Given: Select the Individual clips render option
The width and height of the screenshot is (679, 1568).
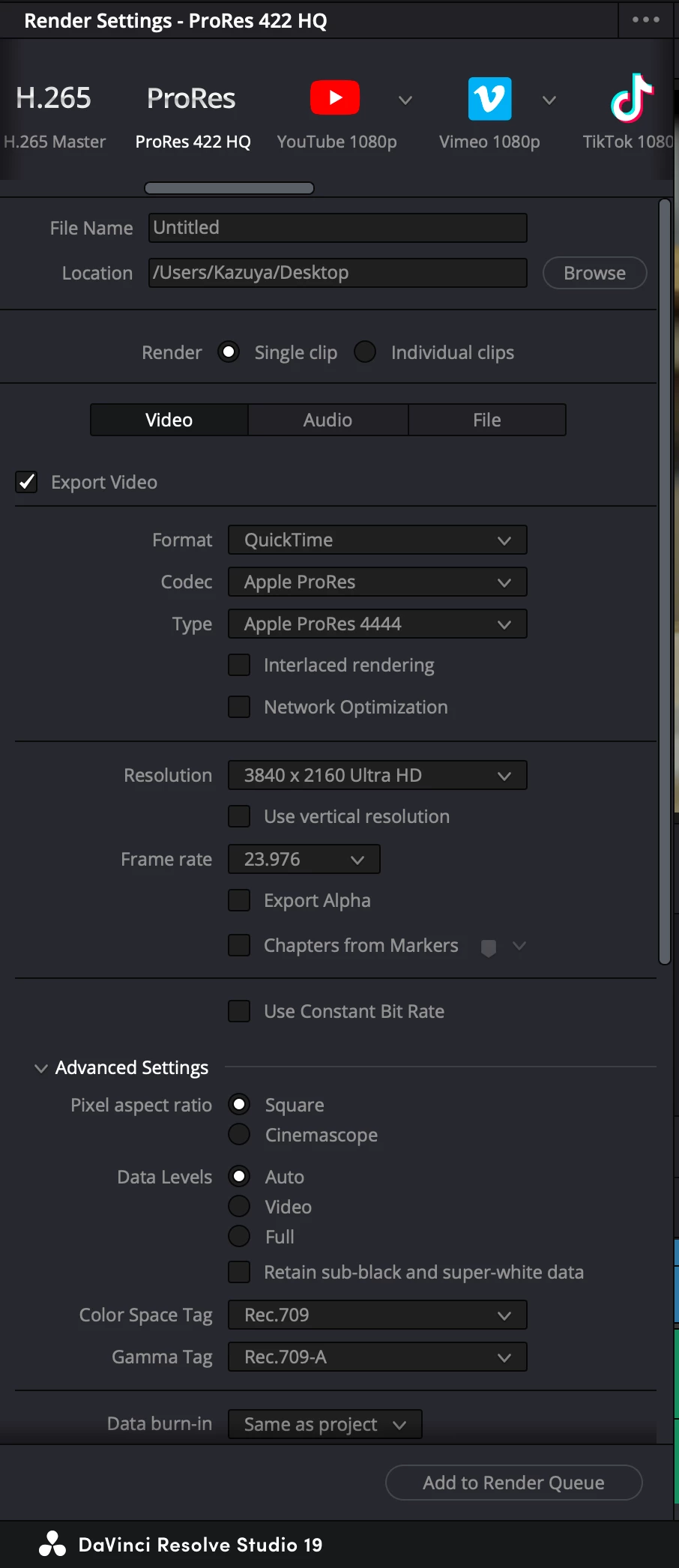Looking at the screenshot, I should pos(365,352).
